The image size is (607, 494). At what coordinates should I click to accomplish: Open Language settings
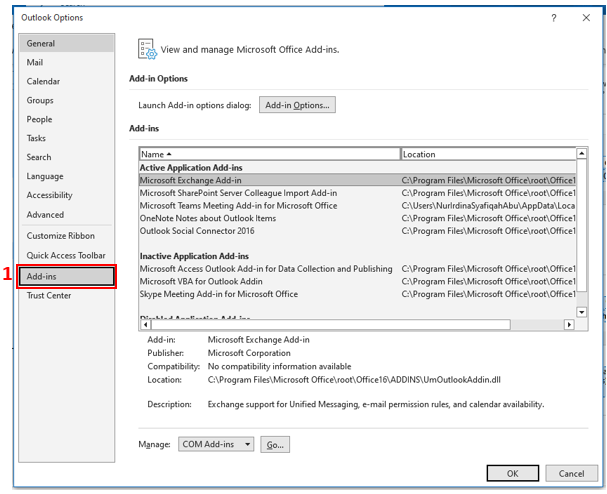pos(67,176)
